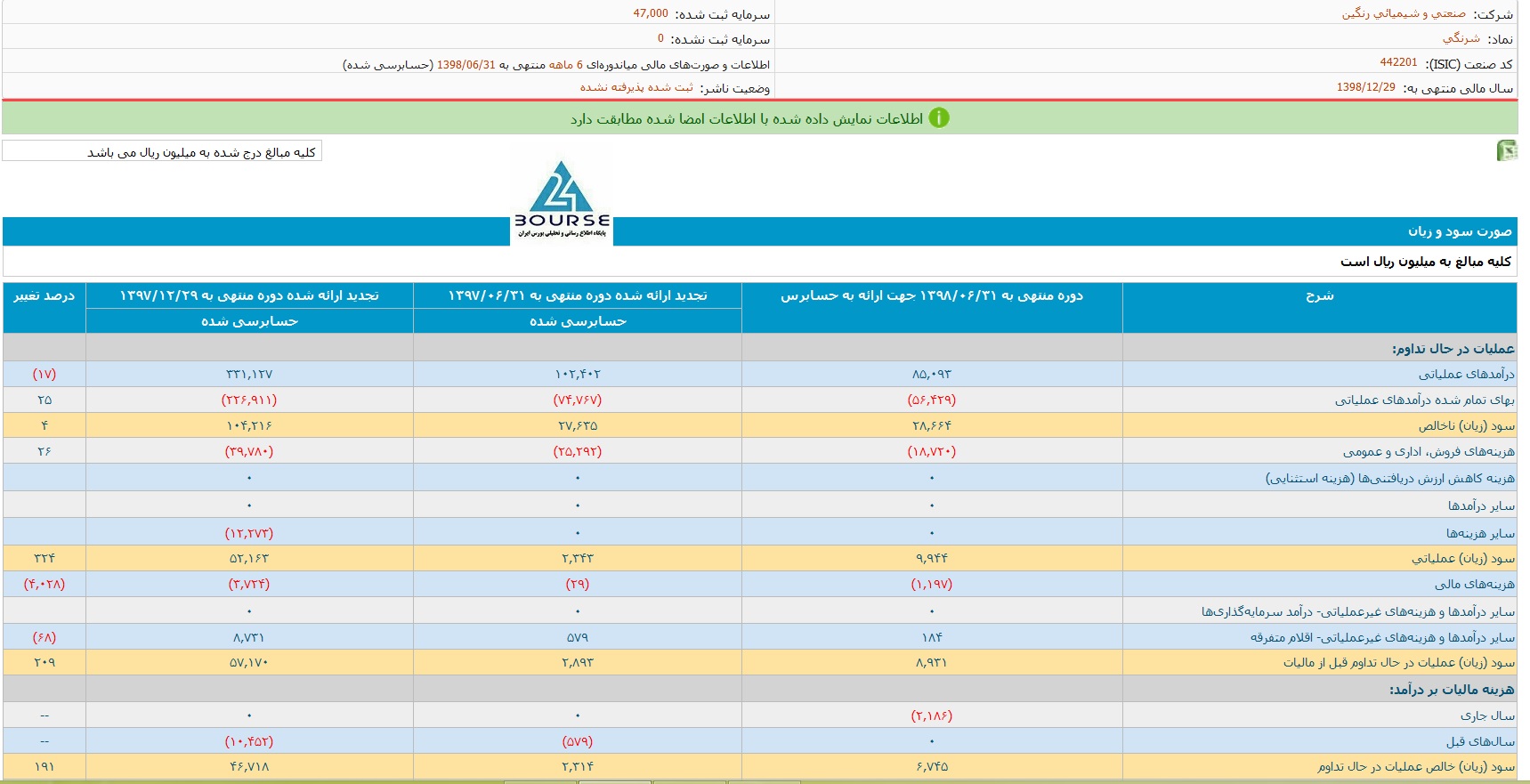The image size is (1530, 784).
Task: Click the 'صورت سود و زیان' section title
Action: tap(1460, 231)
